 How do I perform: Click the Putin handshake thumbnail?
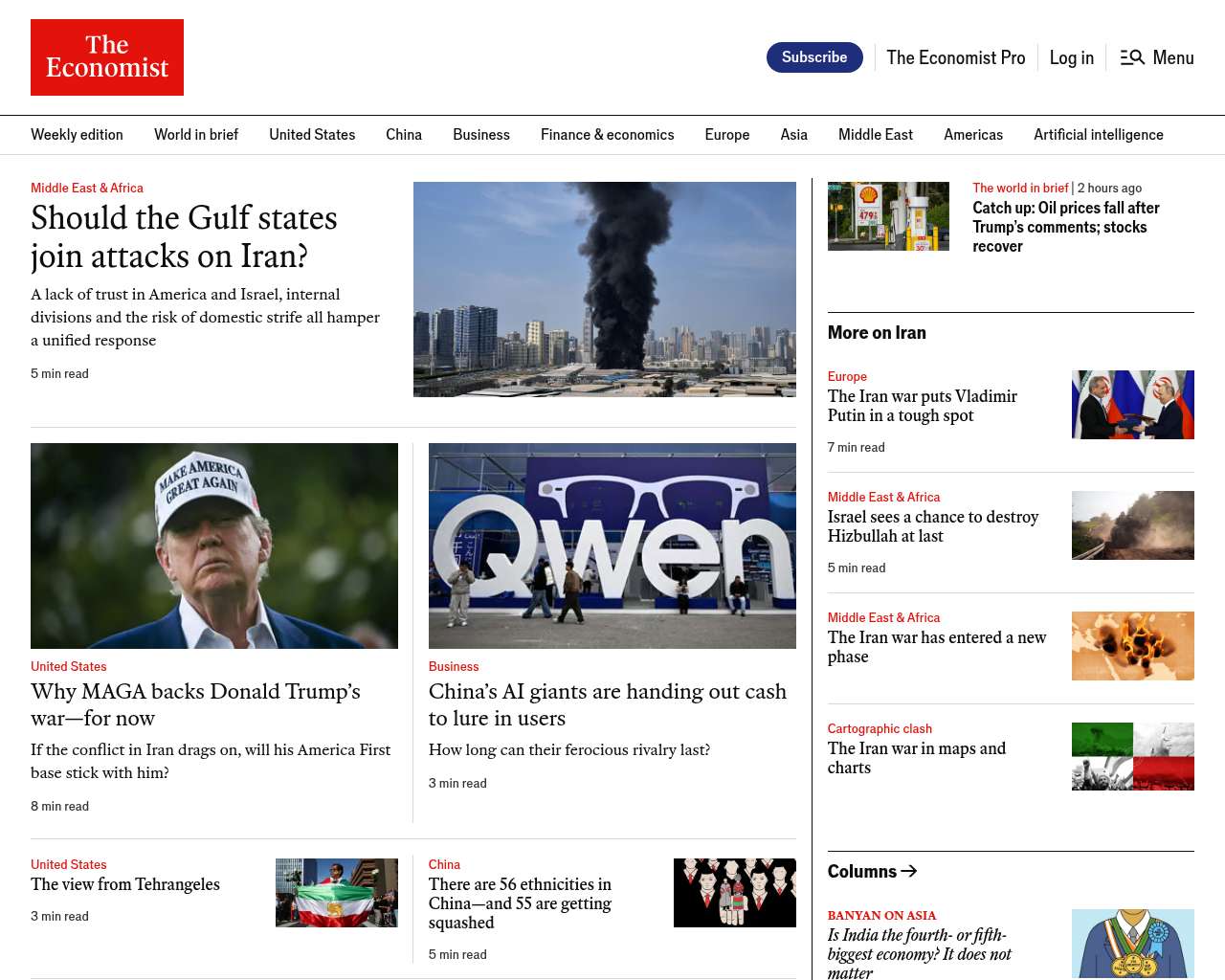point(1132,405)
